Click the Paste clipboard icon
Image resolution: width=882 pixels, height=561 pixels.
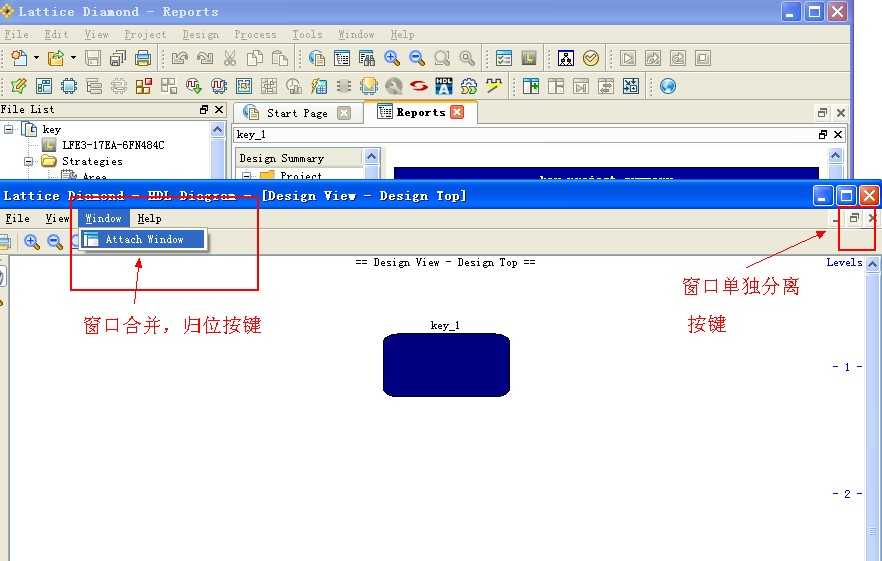coord(280,58)
